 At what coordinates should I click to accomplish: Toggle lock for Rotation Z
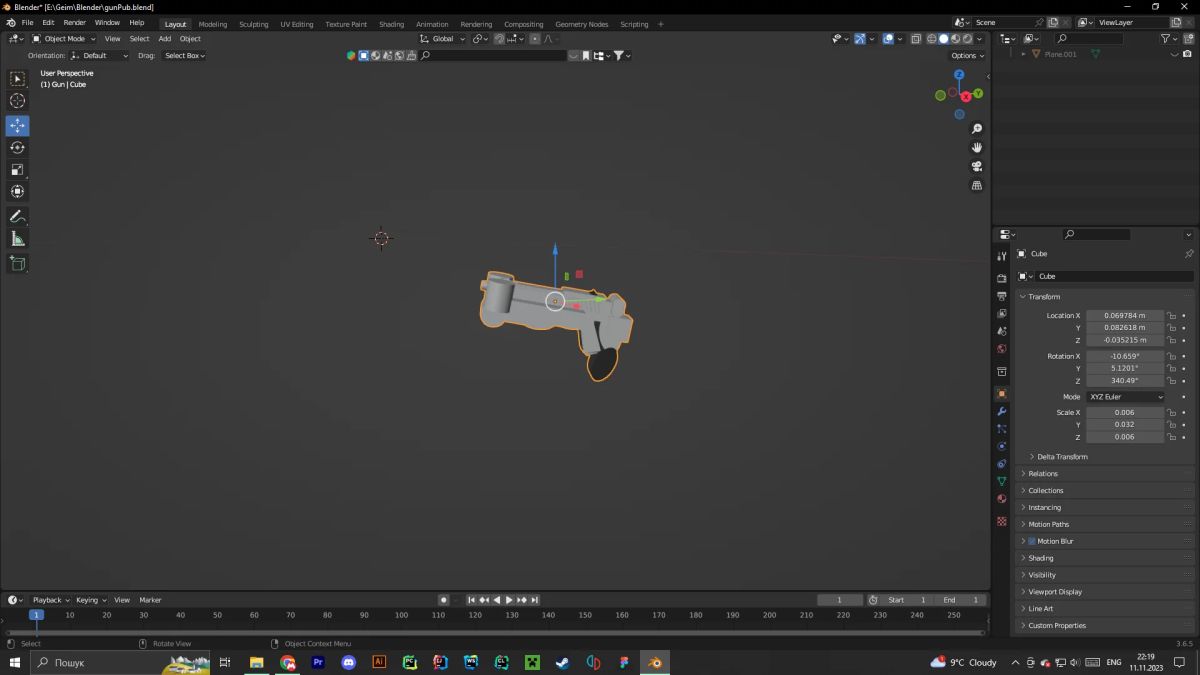click(1171, 380)
